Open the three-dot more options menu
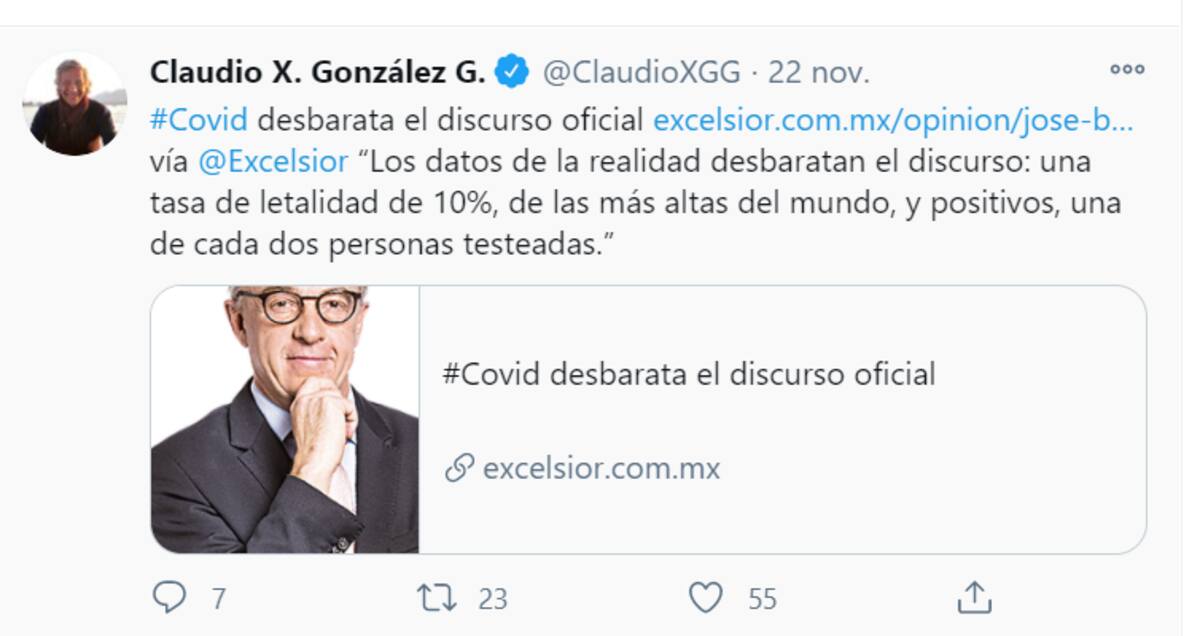 1127,70
